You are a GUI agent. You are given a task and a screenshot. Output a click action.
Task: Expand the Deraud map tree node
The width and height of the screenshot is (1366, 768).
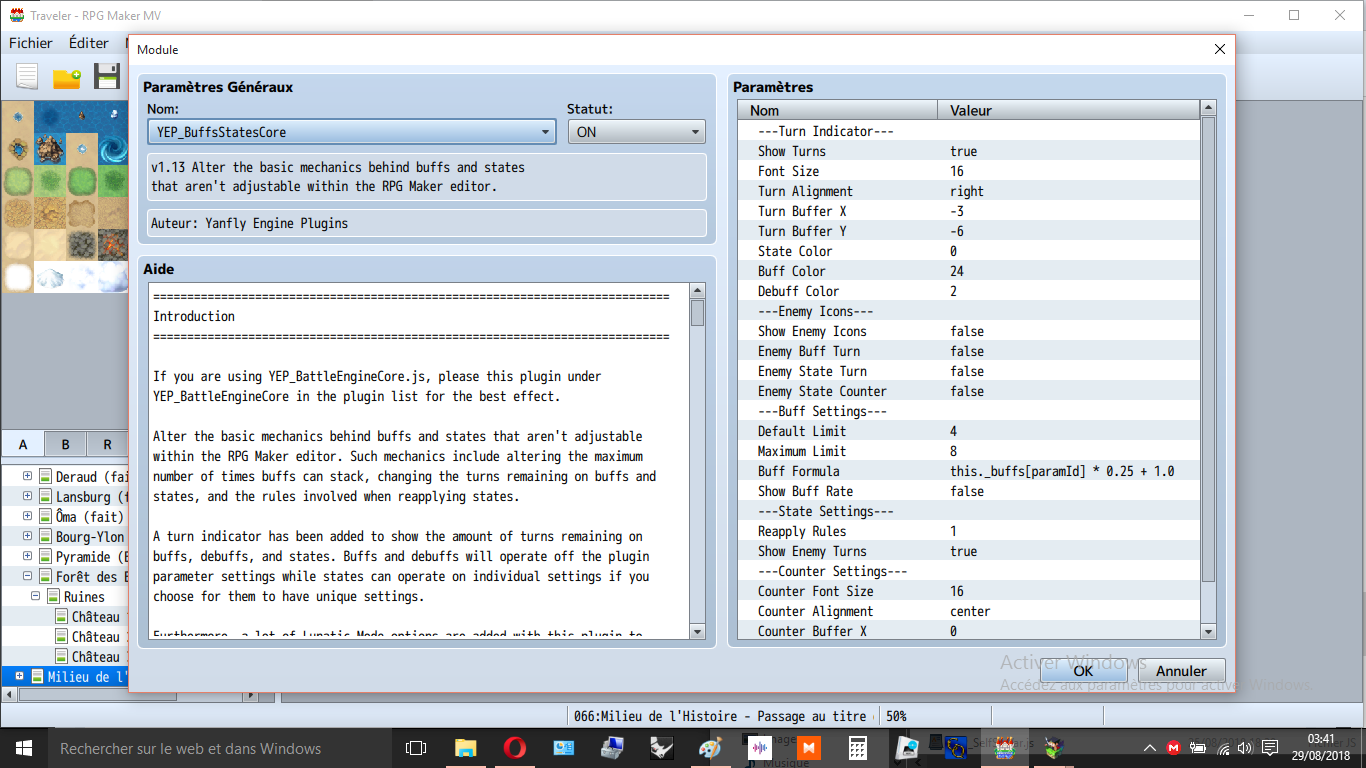pyautogui.click(x=27, y=477)
